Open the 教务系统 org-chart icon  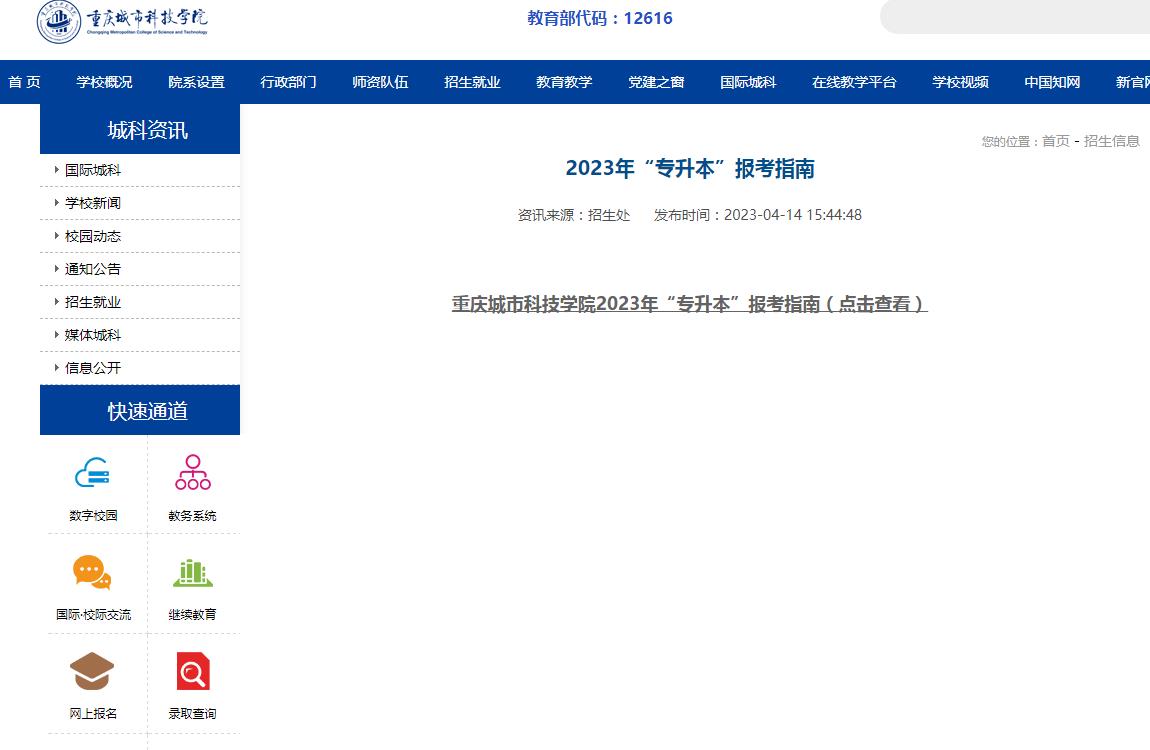193,472
